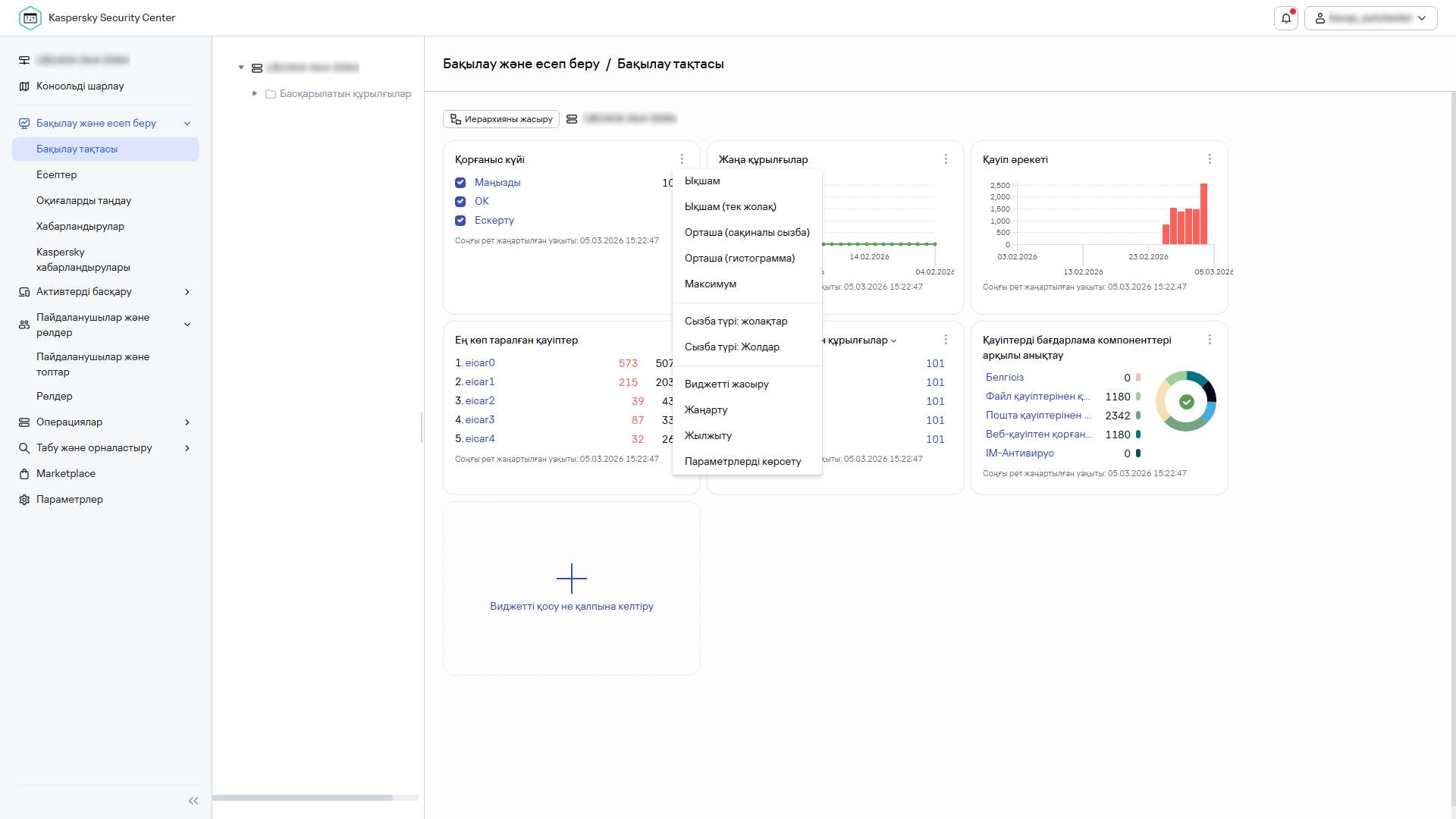Viewport: 1456px width, 819px height.
Task: Click the Иерархияны жасыру button
Action: pos(501,119)
